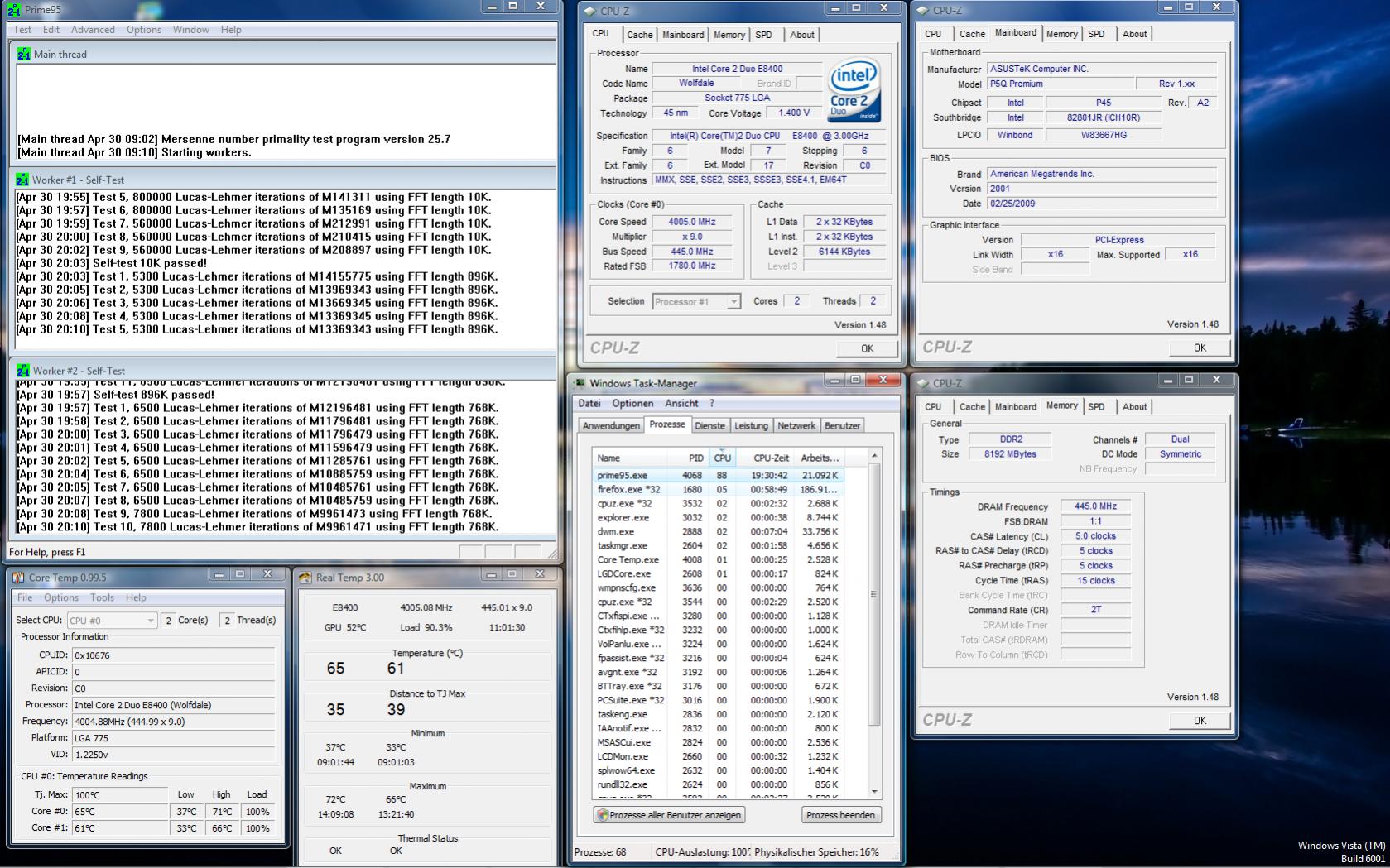Open the SPD tab in the Memory CPU-Z window
1390x868 pixels.
(x=1096, y=407)
